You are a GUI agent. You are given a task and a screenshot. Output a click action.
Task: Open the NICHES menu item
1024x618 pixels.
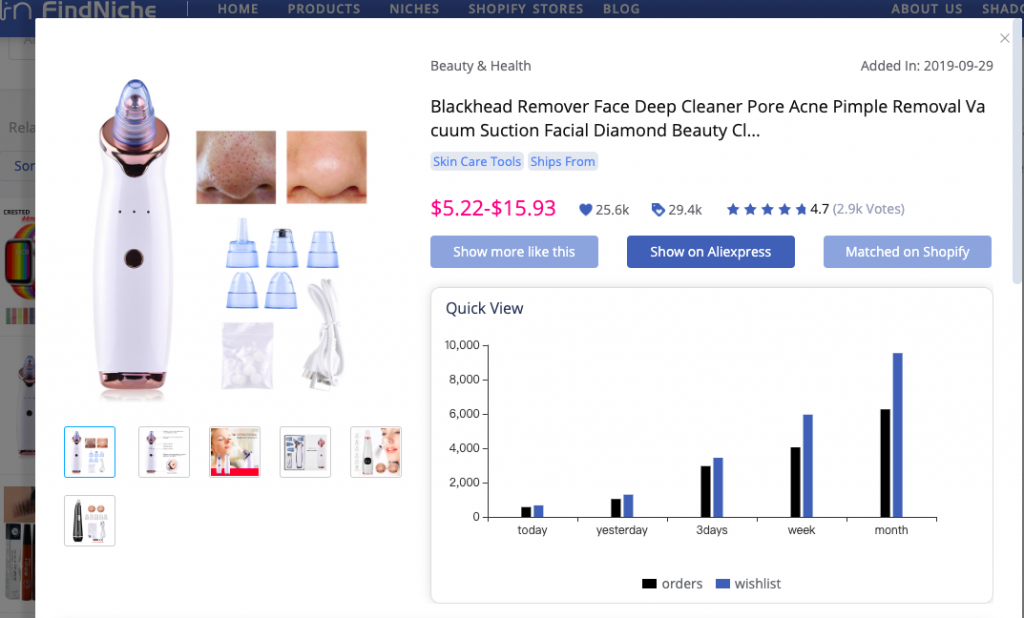click(414, 9)
